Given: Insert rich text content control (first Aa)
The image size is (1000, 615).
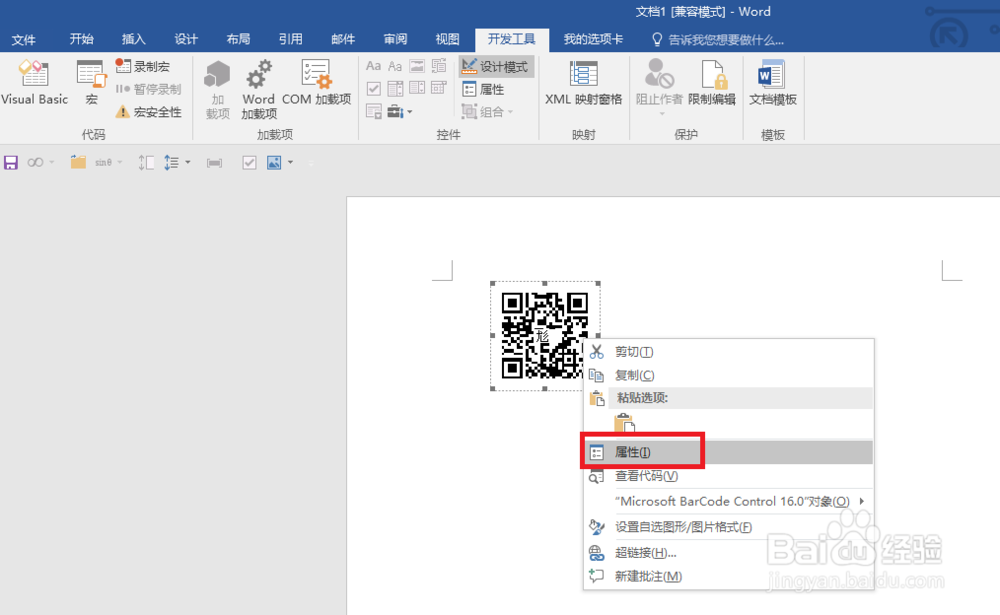Looking at the screenshot, I should (374, 66).
